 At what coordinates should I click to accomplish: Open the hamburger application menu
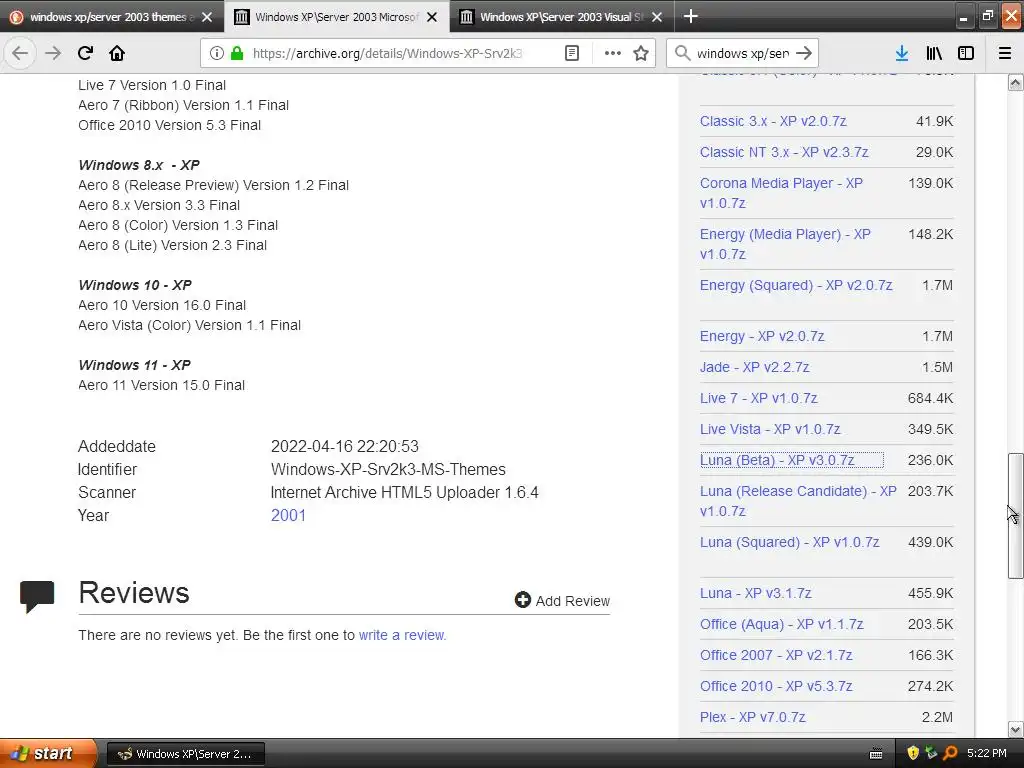tap(1005, 53)
